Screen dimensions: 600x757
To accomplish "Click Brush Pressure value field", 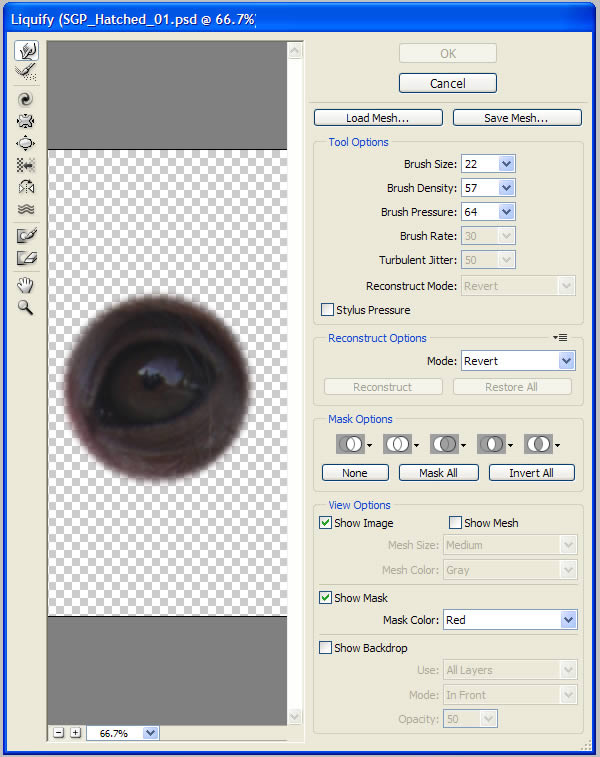I will [x=480, y=211].
